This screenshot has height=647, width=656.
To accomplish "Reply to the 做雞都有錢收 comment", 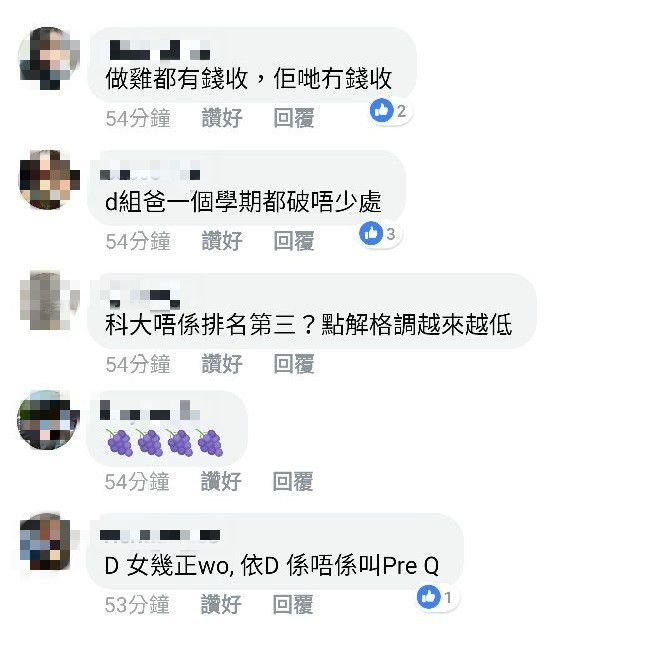I will [294, 118].
